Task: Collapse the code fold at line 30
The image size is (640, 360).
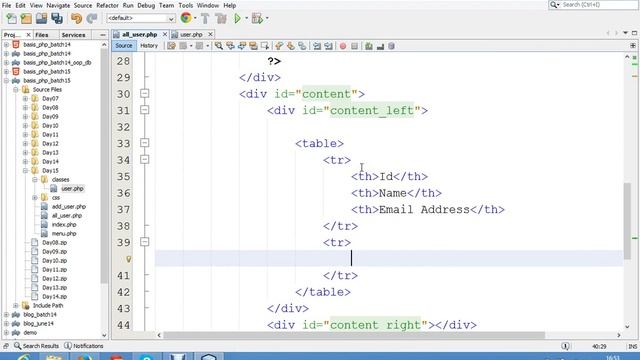Action: click(x=144, y=93)
